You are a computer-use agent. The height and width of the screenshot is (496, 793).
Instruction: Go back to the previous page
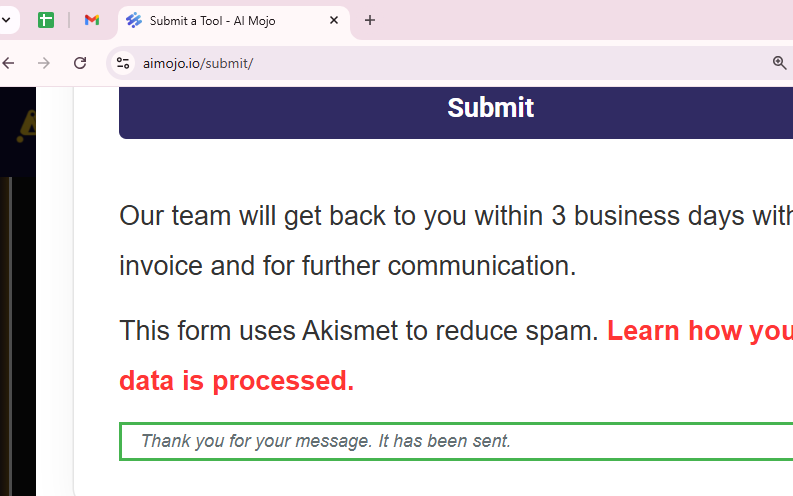click(9, 63)
